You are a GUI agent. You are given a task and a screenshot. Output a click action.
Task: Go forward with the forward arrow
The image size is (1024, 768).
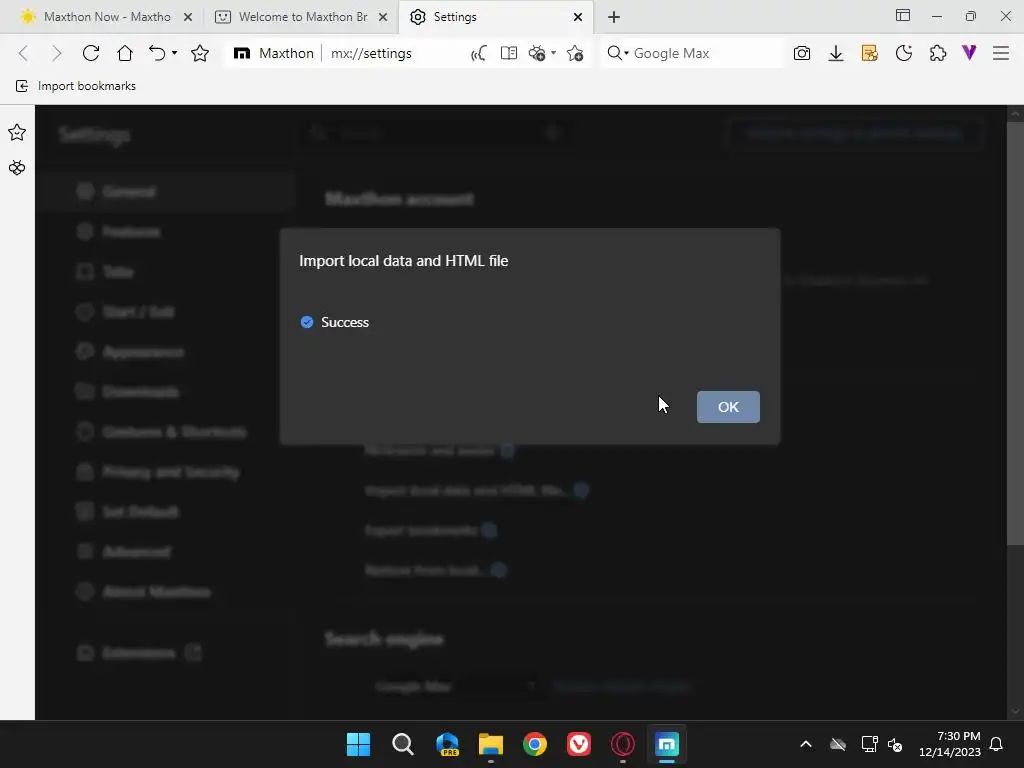56,54
